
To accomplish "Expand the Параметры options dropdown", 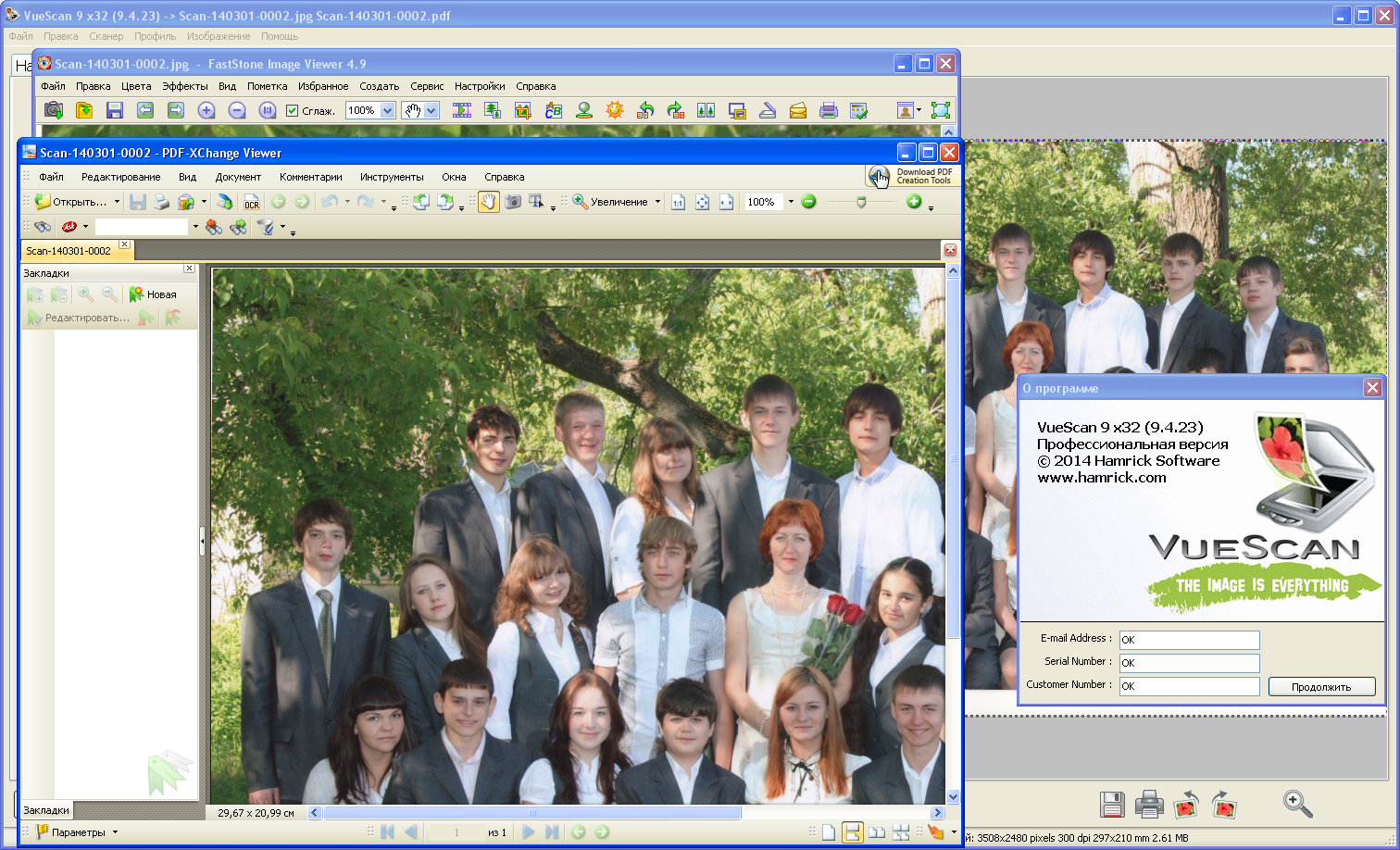I will [x=115, y=832].
